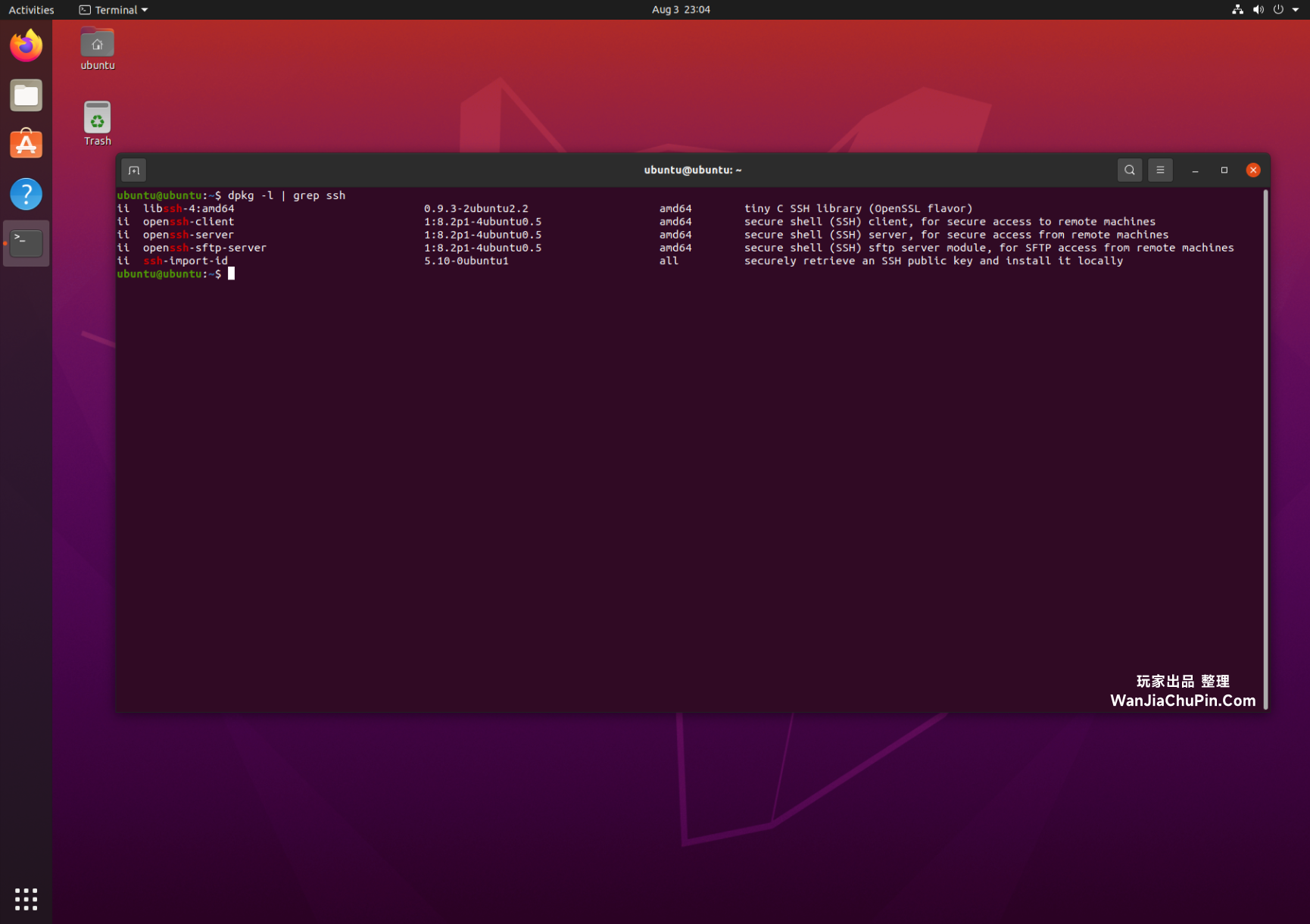Open the terminal hamburger menu
This screenshot has width=1310, height=924.
click(x=1160, y=170)
